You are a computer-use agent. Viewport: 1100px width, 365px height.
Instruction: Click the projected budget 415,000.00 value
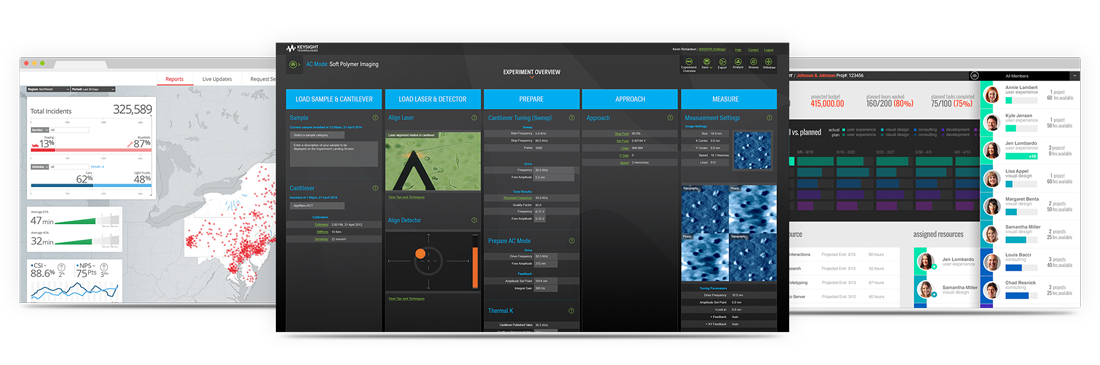pos(826,103)
